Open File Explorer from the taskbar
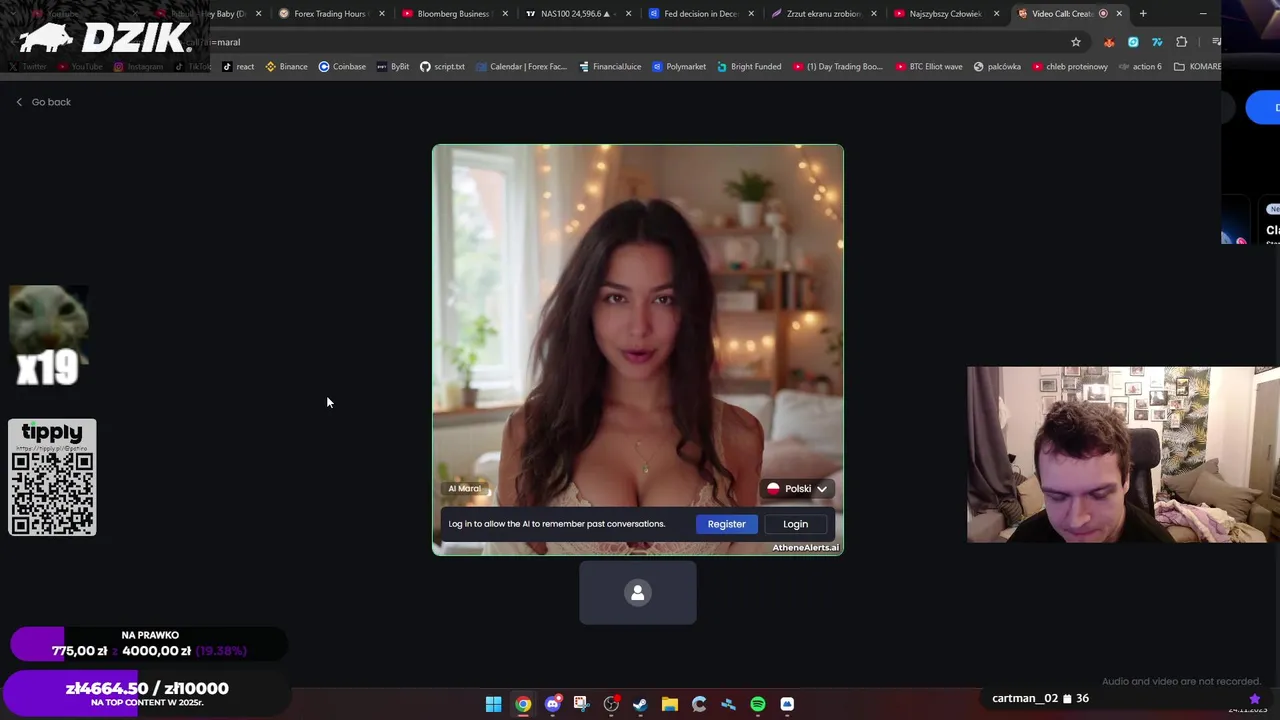 [x=669, y=704]
